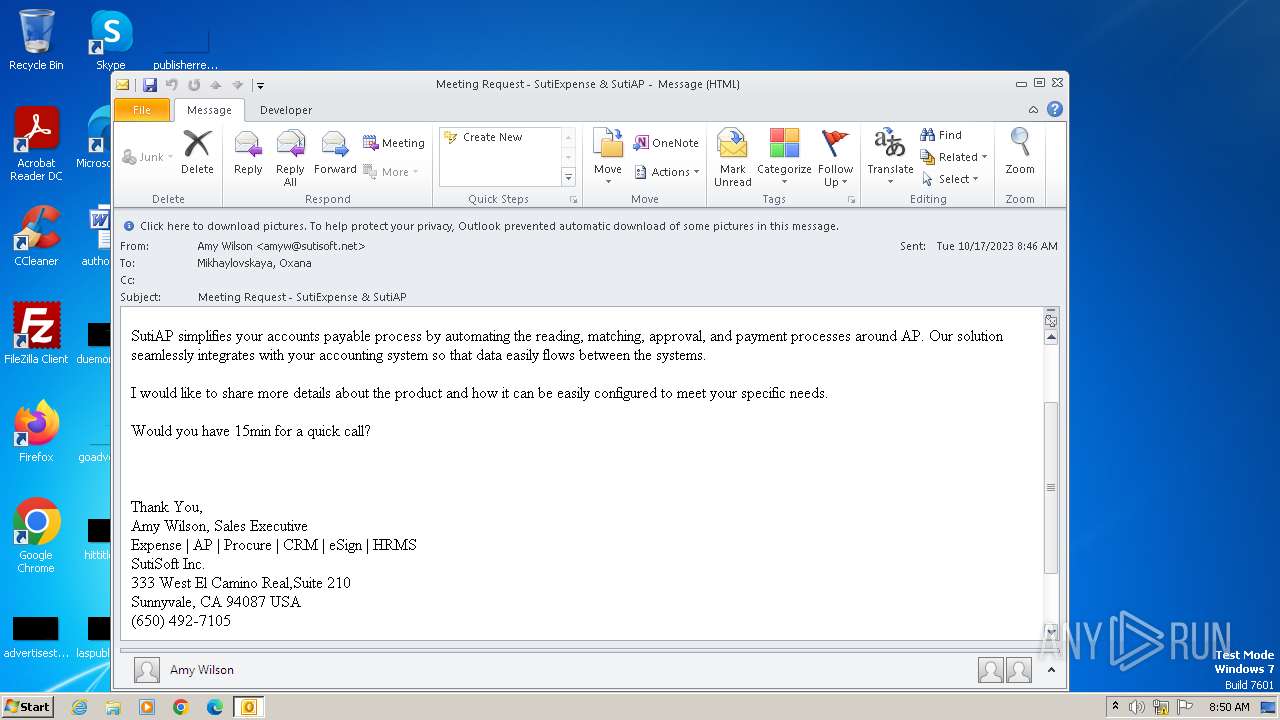Open the Tags dialog launcher
The width and height of the screenshot is (1280, 720).
(852, 200)
